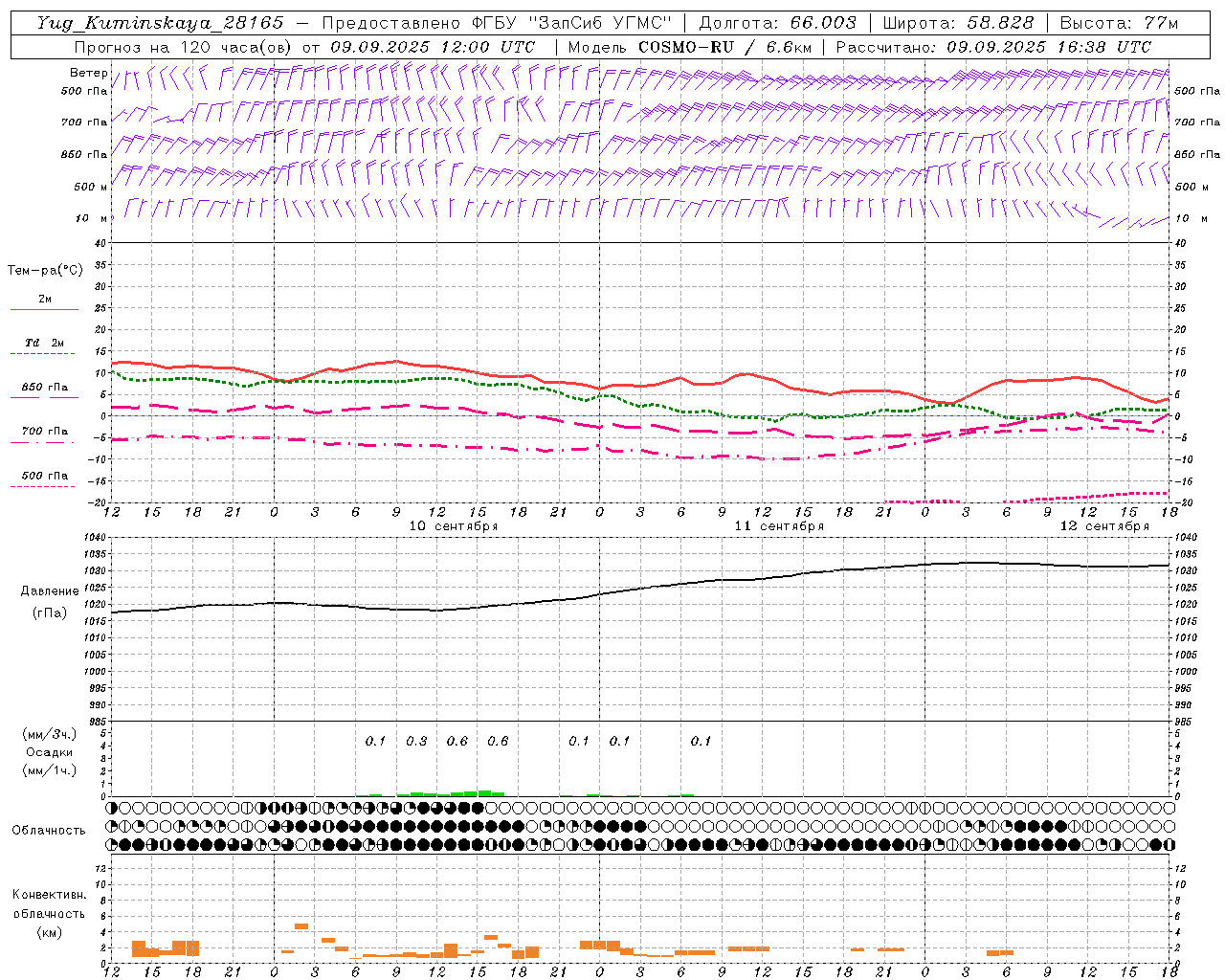1225x980 pixels.
Task: Click the Давление panel label
Action: [x=50, y=591]
